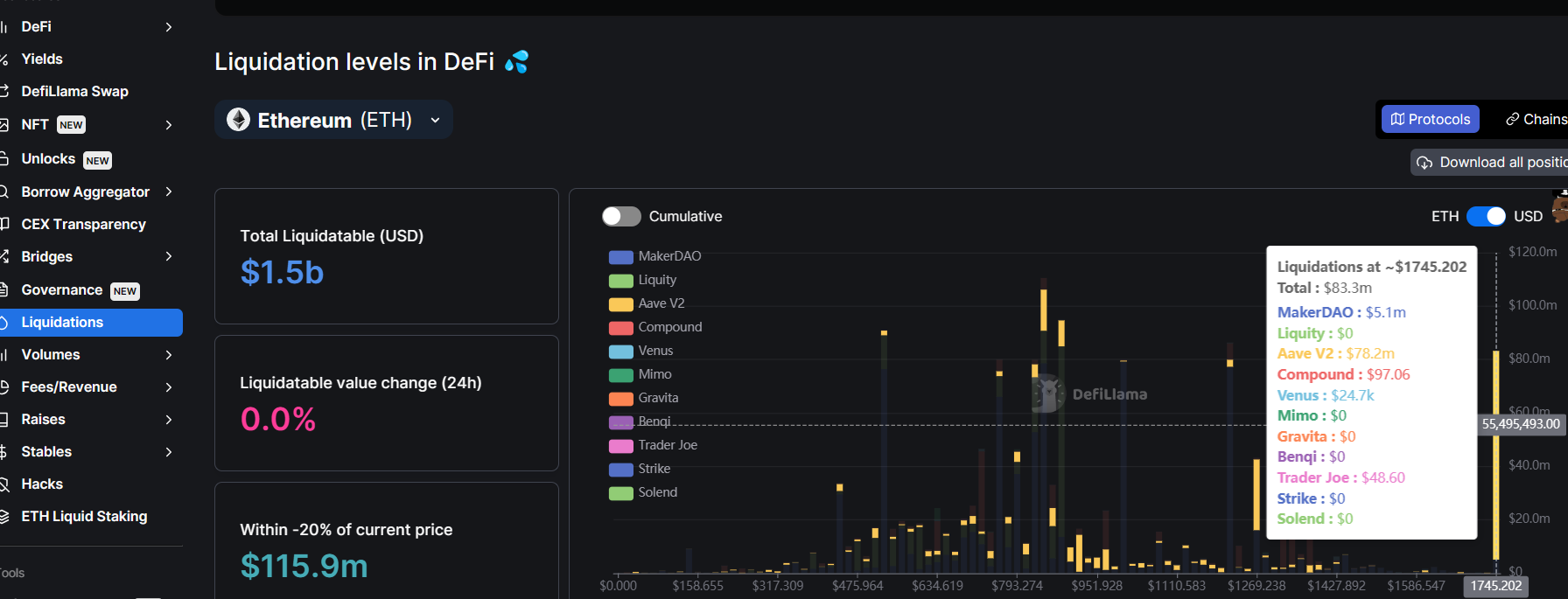Viewport: 1568px width, 599px height.
Task: Select CEX Transparency menu item
Action: pyautogui.click(x=83, y=224)
